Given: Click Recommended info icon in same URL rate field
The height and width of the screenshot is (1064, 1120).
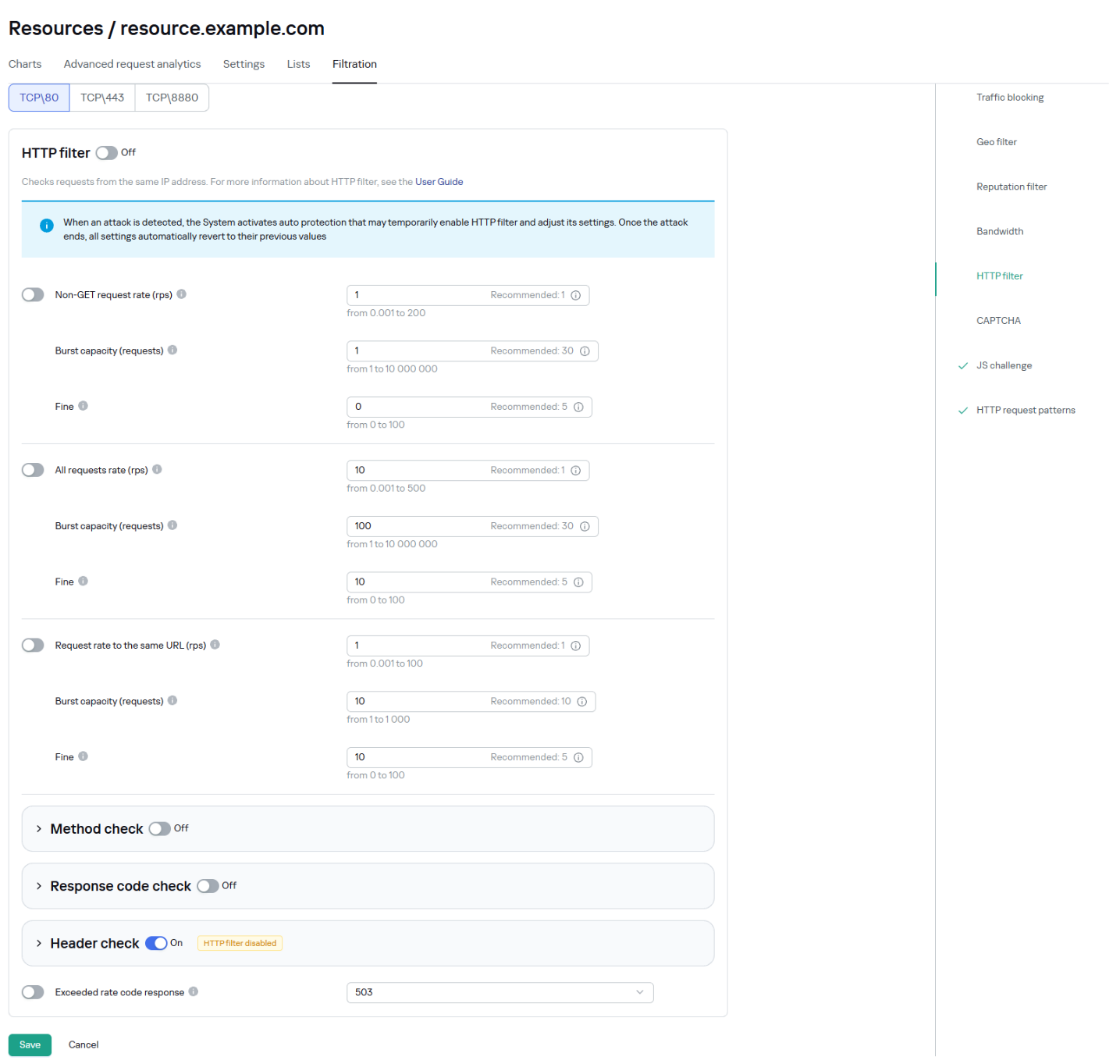Looking at the screenshot, I should coord(576,646).
